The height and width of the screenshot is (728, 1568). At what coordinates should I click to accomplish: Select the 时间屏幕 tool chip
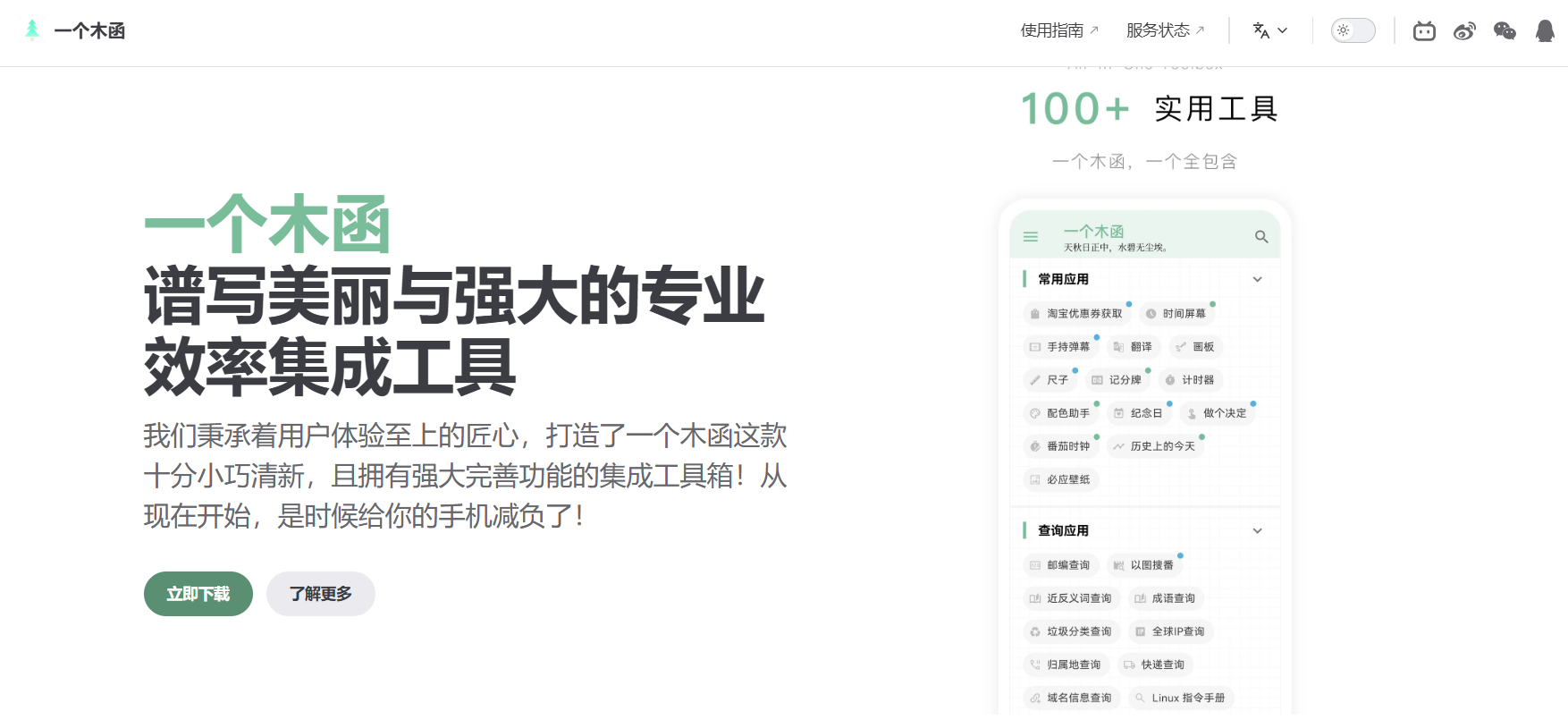coord(1176,314)
